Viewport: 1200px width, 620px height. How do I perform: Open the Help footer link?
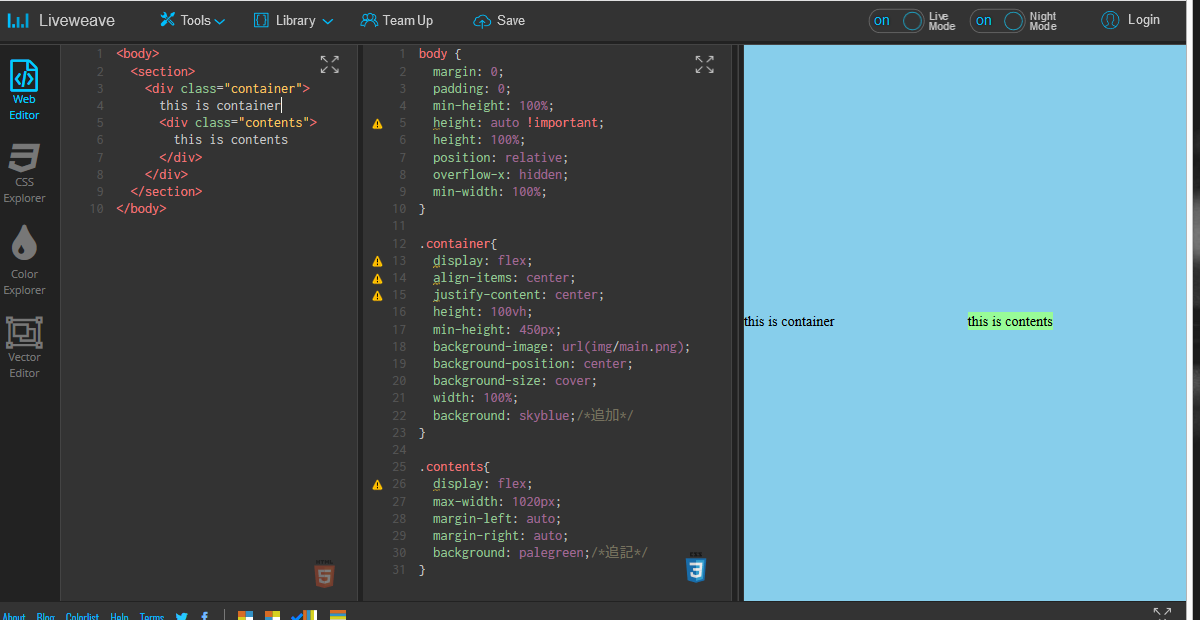click(119, 617)
